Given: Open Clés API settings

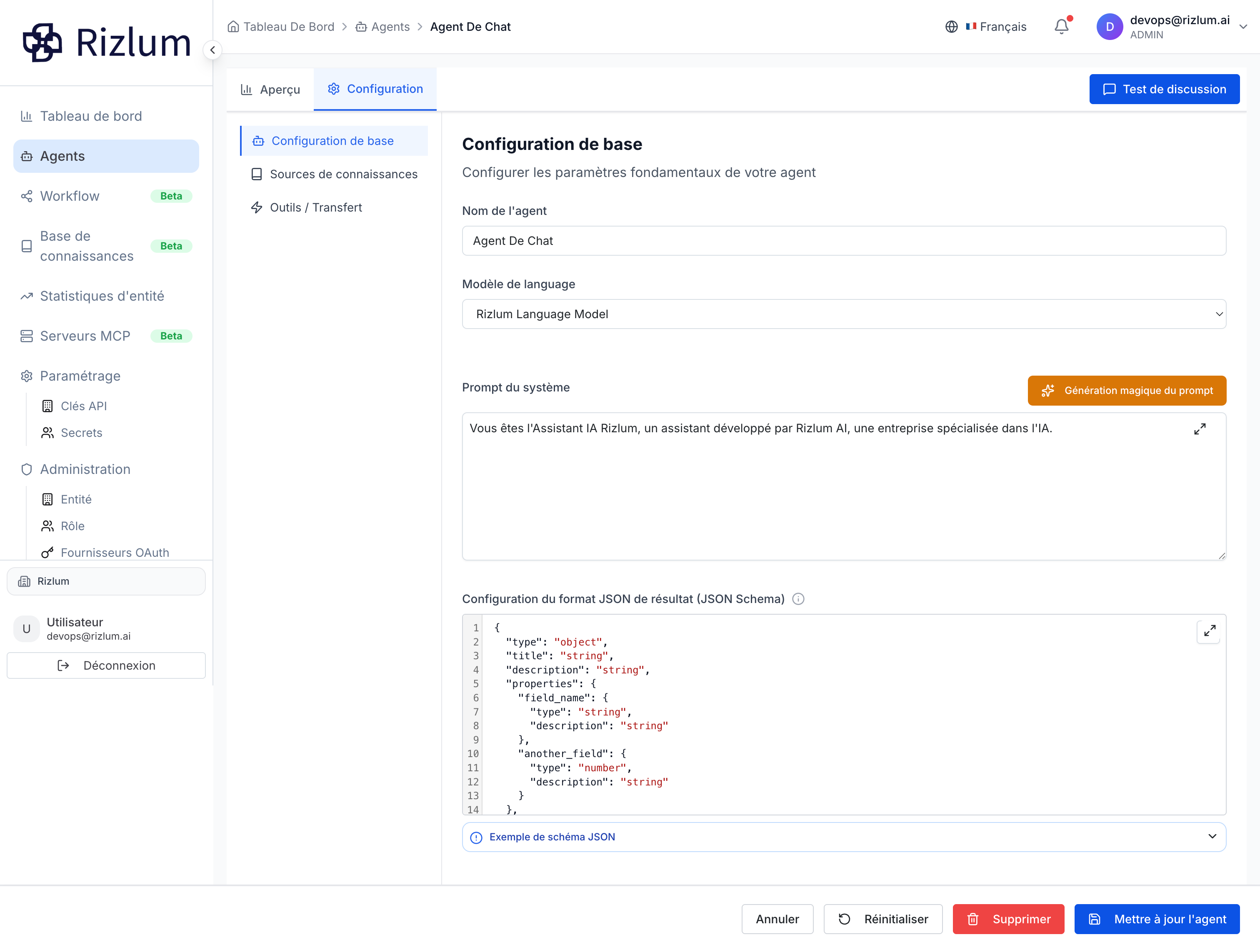Looking at the screenshot, I should 84,406.
